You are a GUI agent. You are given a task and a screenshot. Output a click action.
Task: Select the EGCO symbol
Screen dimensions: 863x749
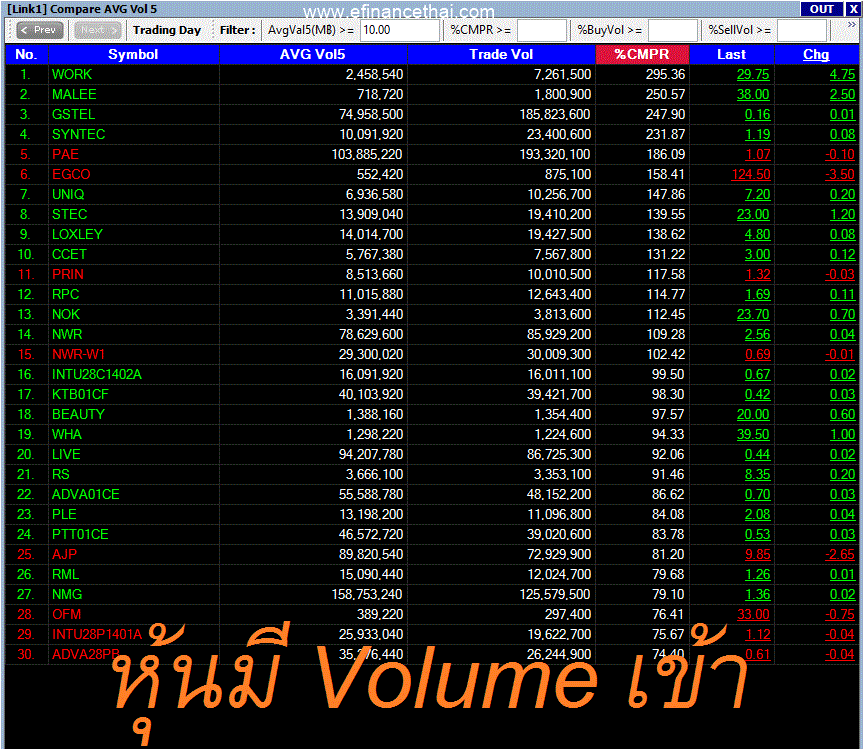tap(71, 174)
